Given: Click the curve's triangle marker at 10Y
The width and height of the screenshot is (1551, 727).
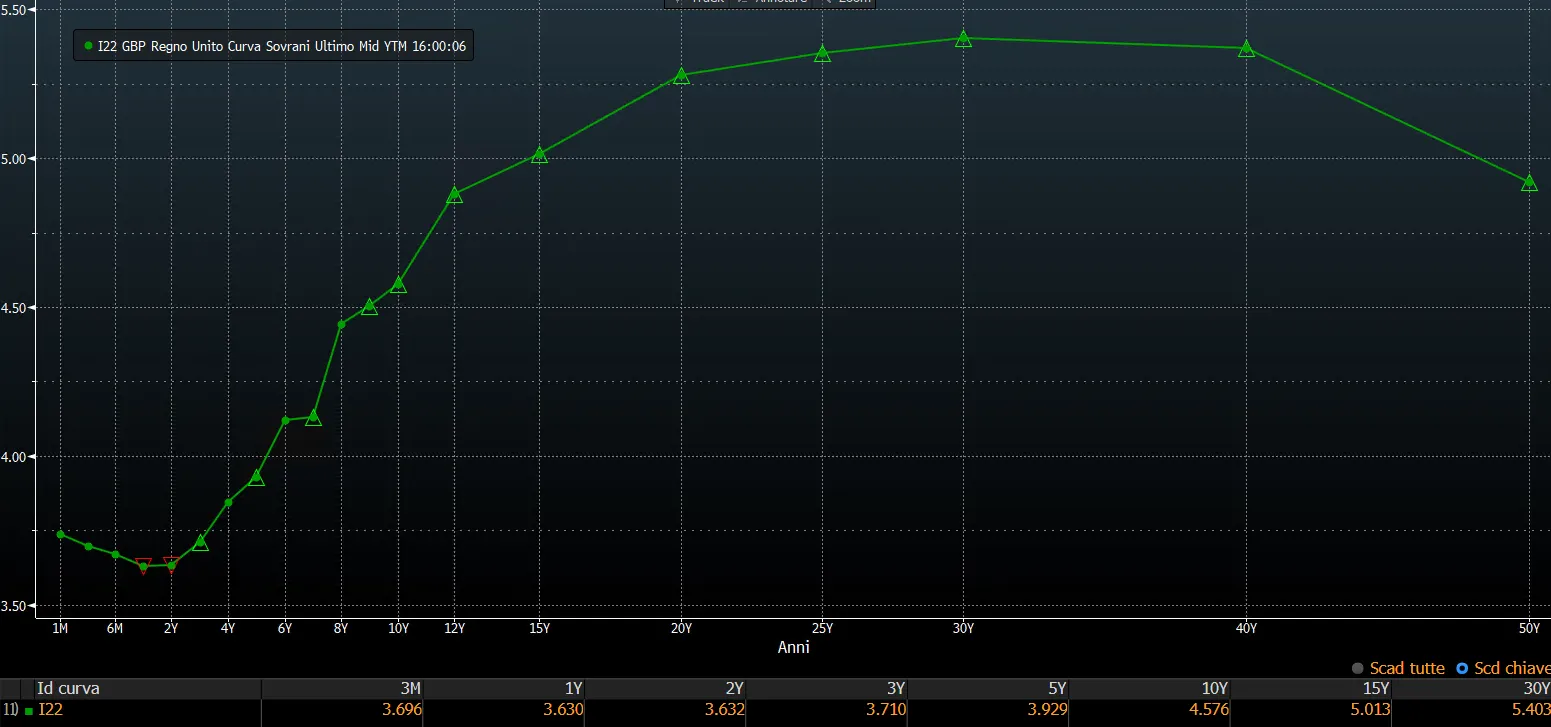Looking at the screenshot, I should 398,284.
